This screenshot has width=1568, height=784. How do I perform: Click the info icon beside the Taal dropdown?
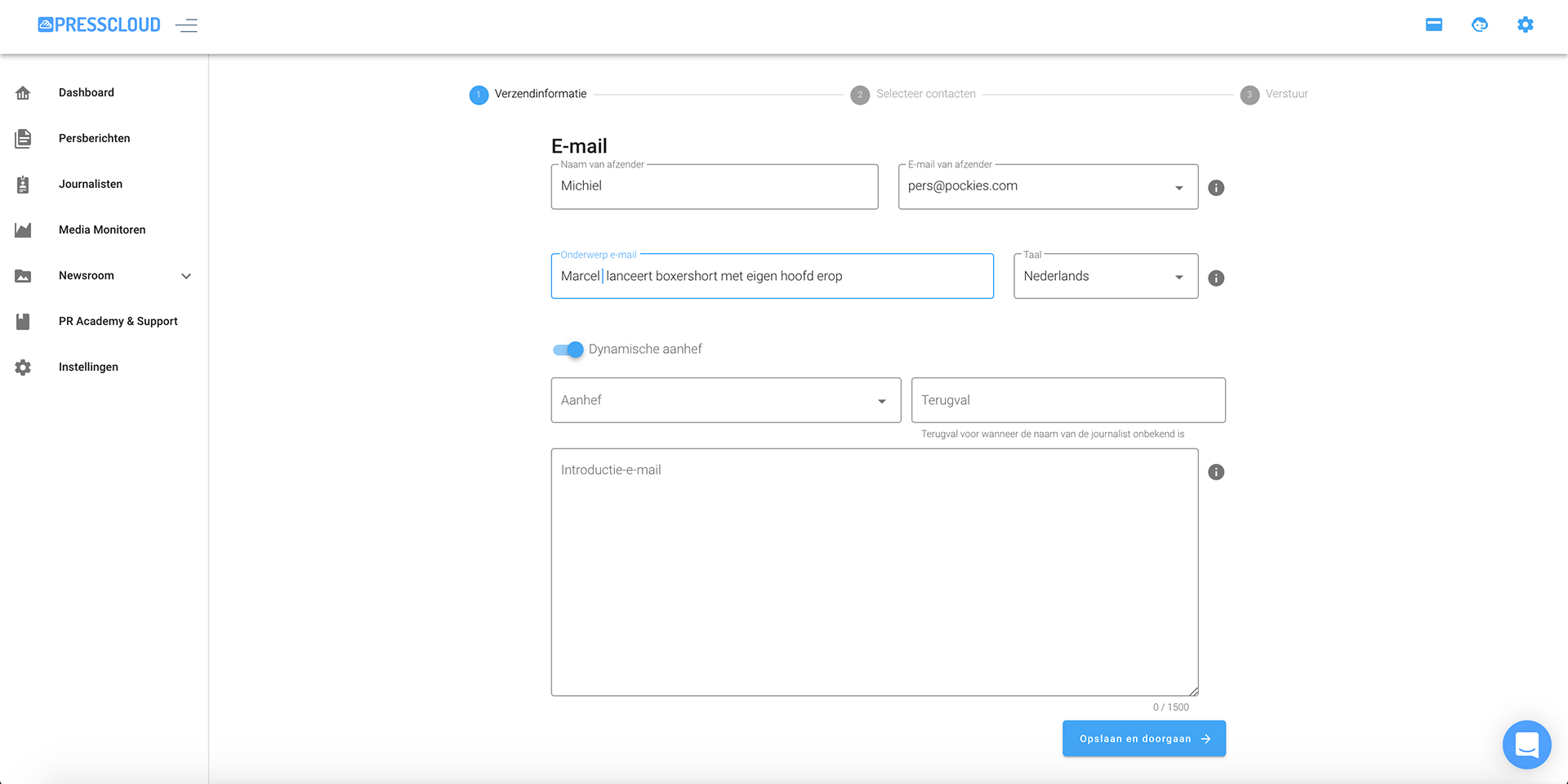pyautogui.click(x=1215, y=278)
